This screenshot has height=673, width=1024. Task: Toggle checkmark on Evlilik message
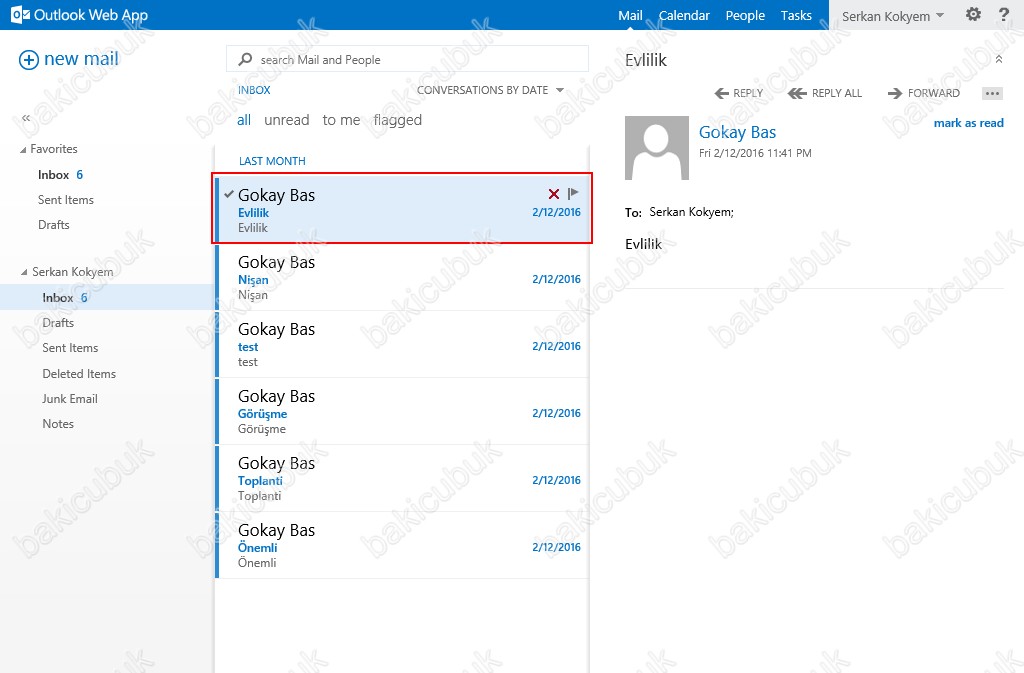click(x=229, y=194)
